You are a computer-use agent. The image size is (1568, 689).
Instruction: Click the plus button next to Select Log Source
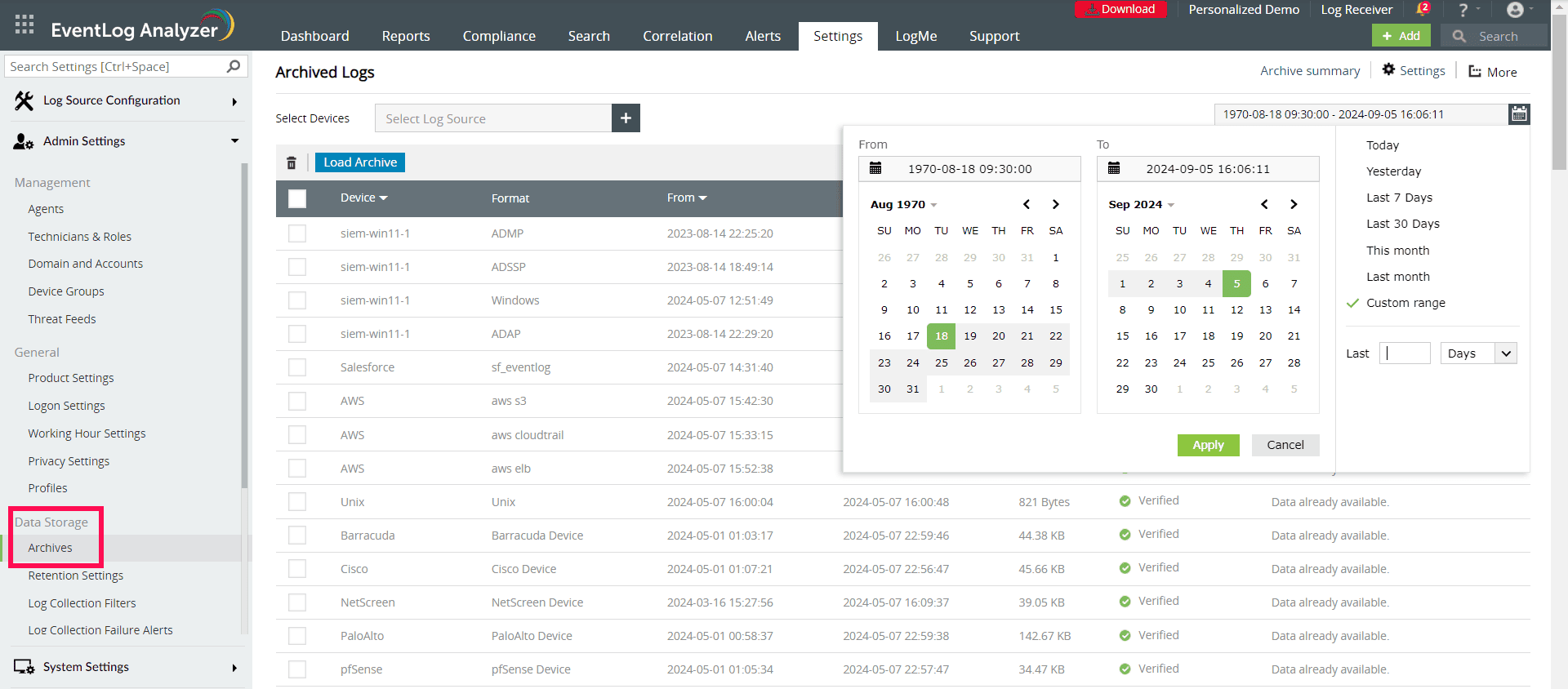[x=626, y=118]
